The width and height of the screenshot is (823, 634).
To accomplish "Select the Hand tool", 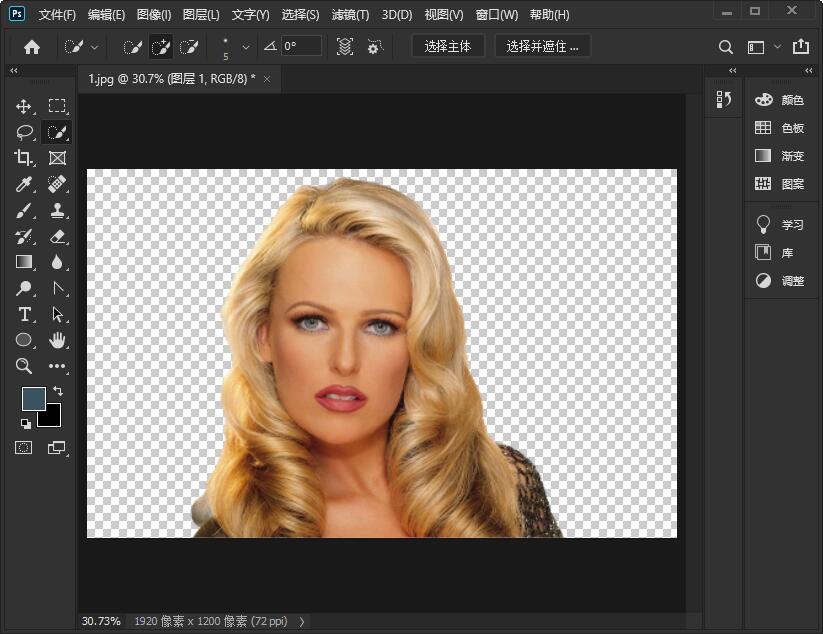I will [57, 340].
